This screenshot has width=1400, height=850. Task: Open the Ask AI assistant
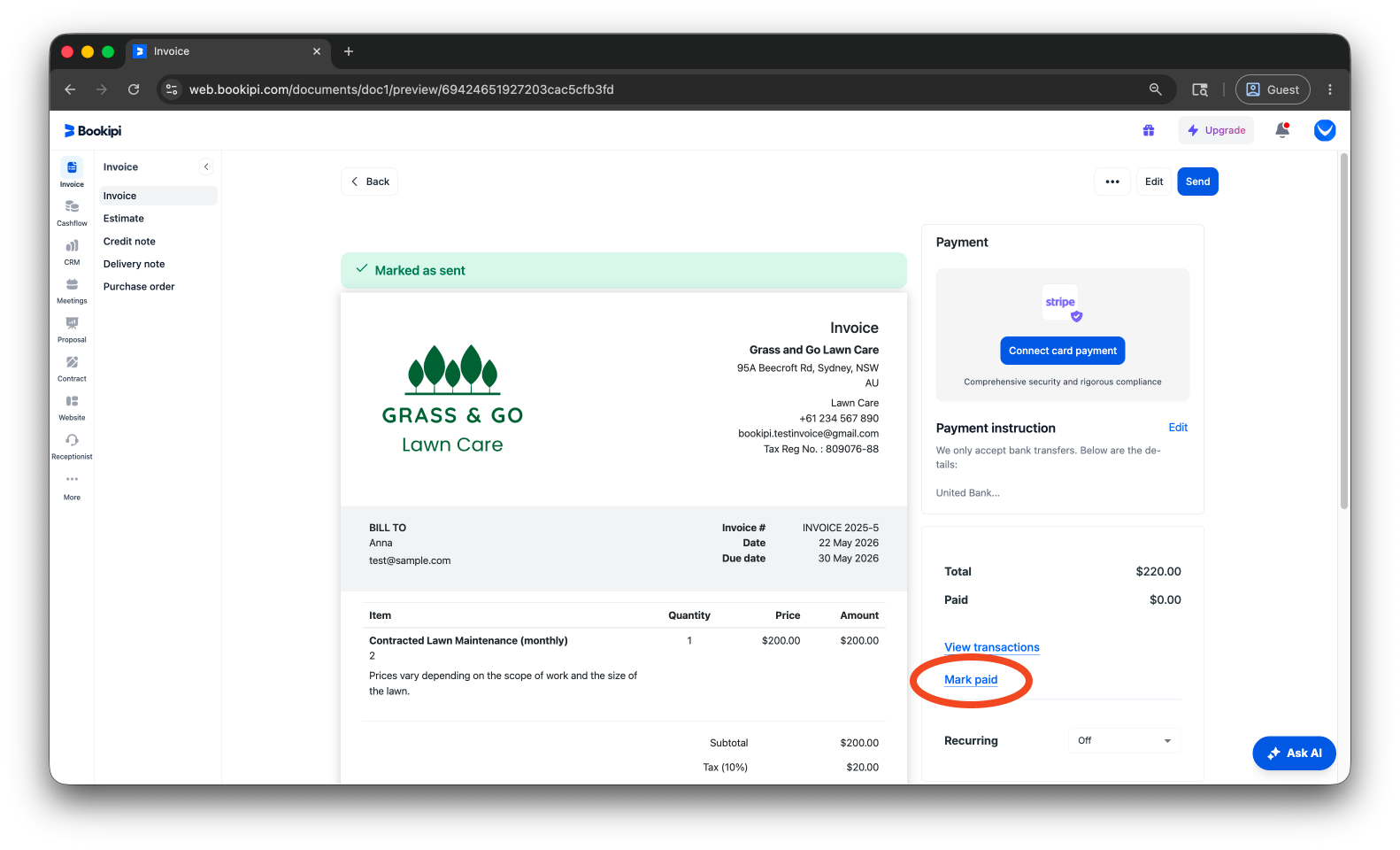[x=1294, y=753]
